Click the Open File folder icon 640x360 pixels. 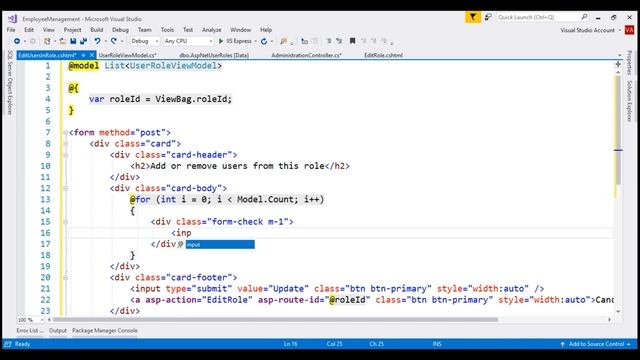coord(62,41)
